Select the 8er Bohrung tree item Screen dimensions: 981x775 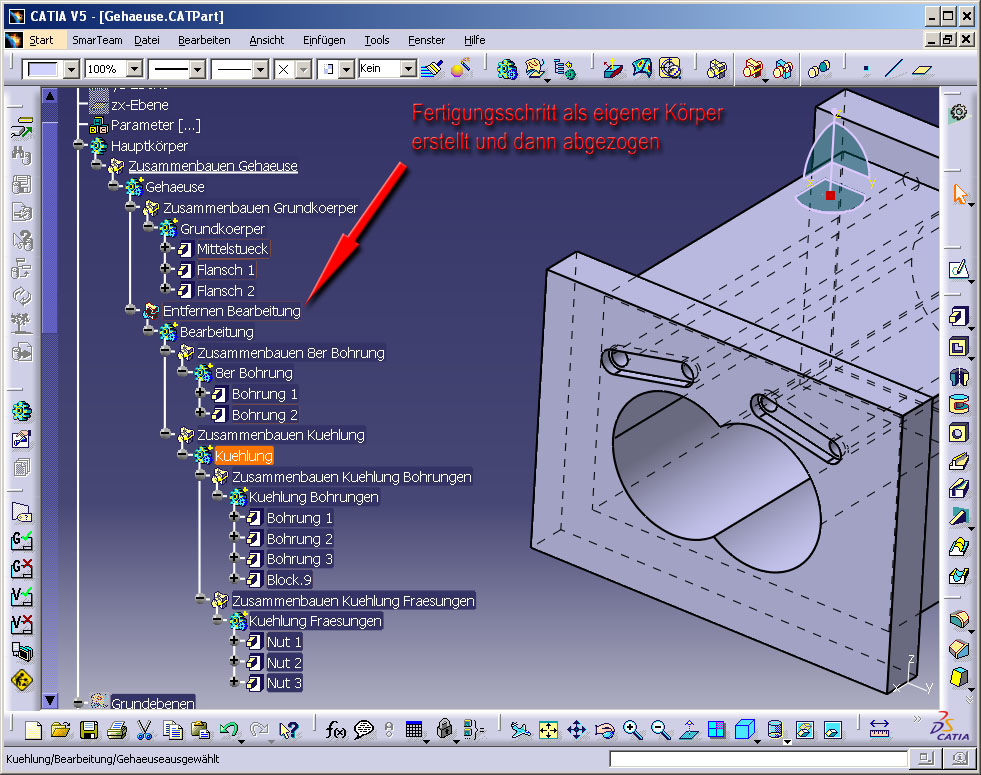pos(254,373)
